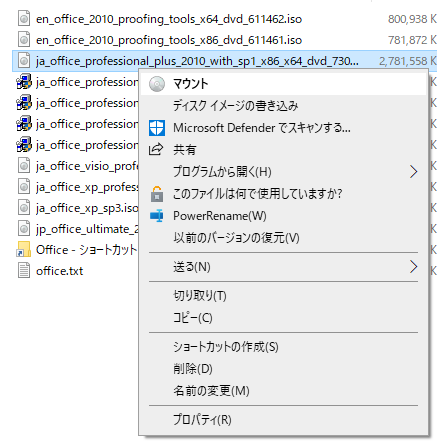Click the ISO icon for en_office_2010 x64
This screenshot has width=437, height=441.
tap(24, 19)
